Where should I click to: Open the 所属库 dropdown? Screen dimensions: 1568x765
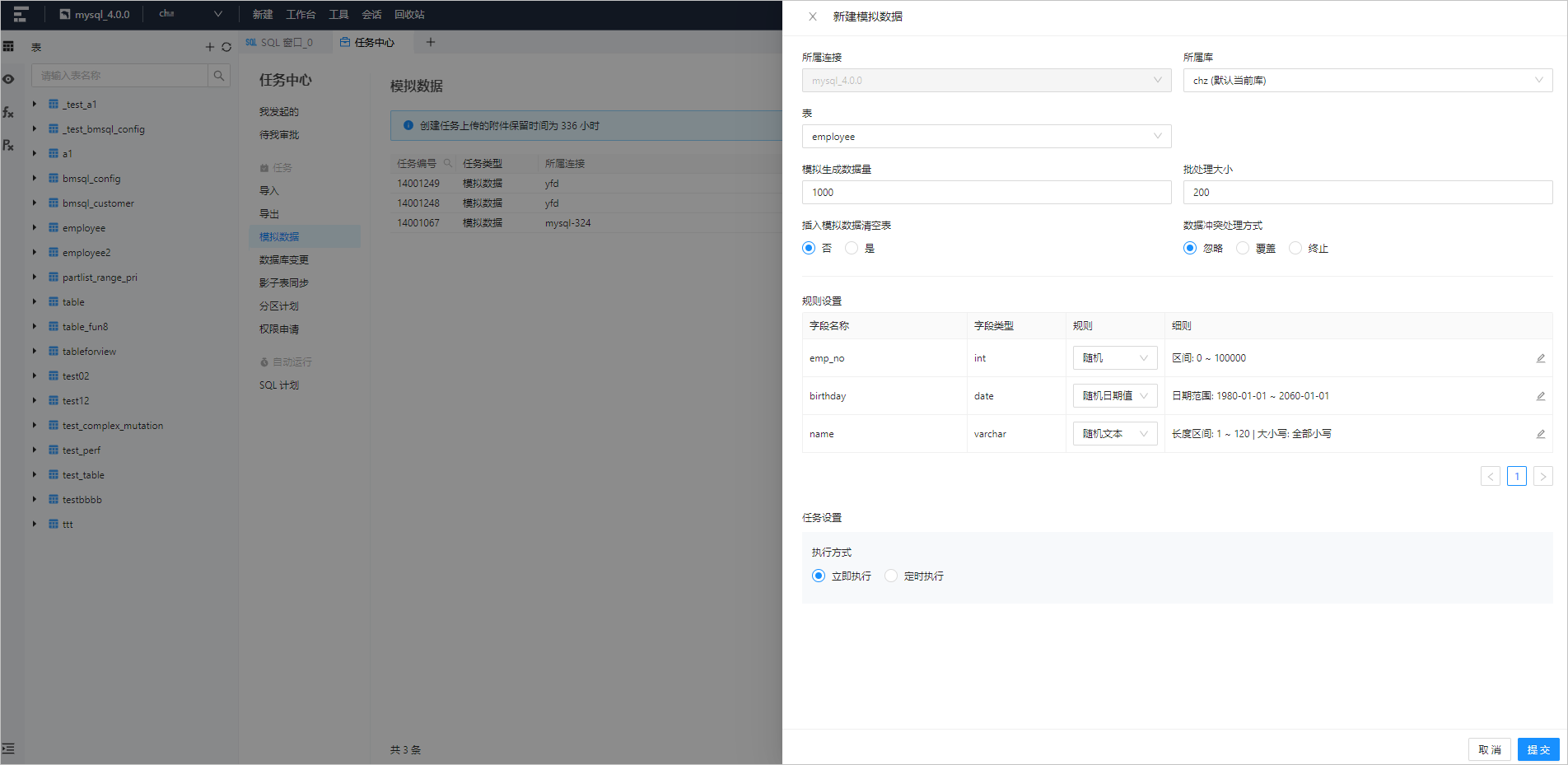coord(1368,80)
